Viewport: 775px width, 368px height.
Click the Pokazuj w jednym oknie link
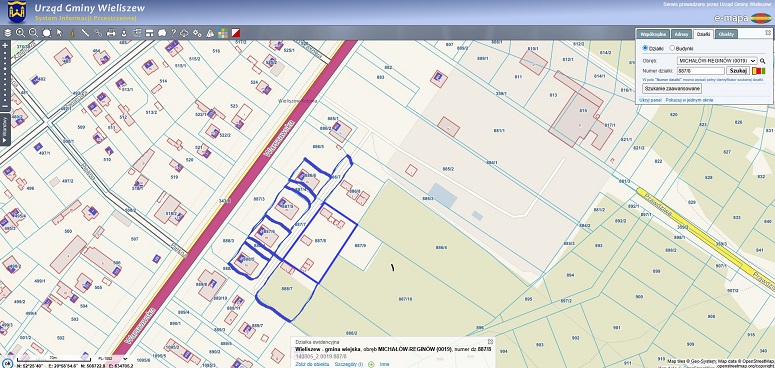pos(689,100)
